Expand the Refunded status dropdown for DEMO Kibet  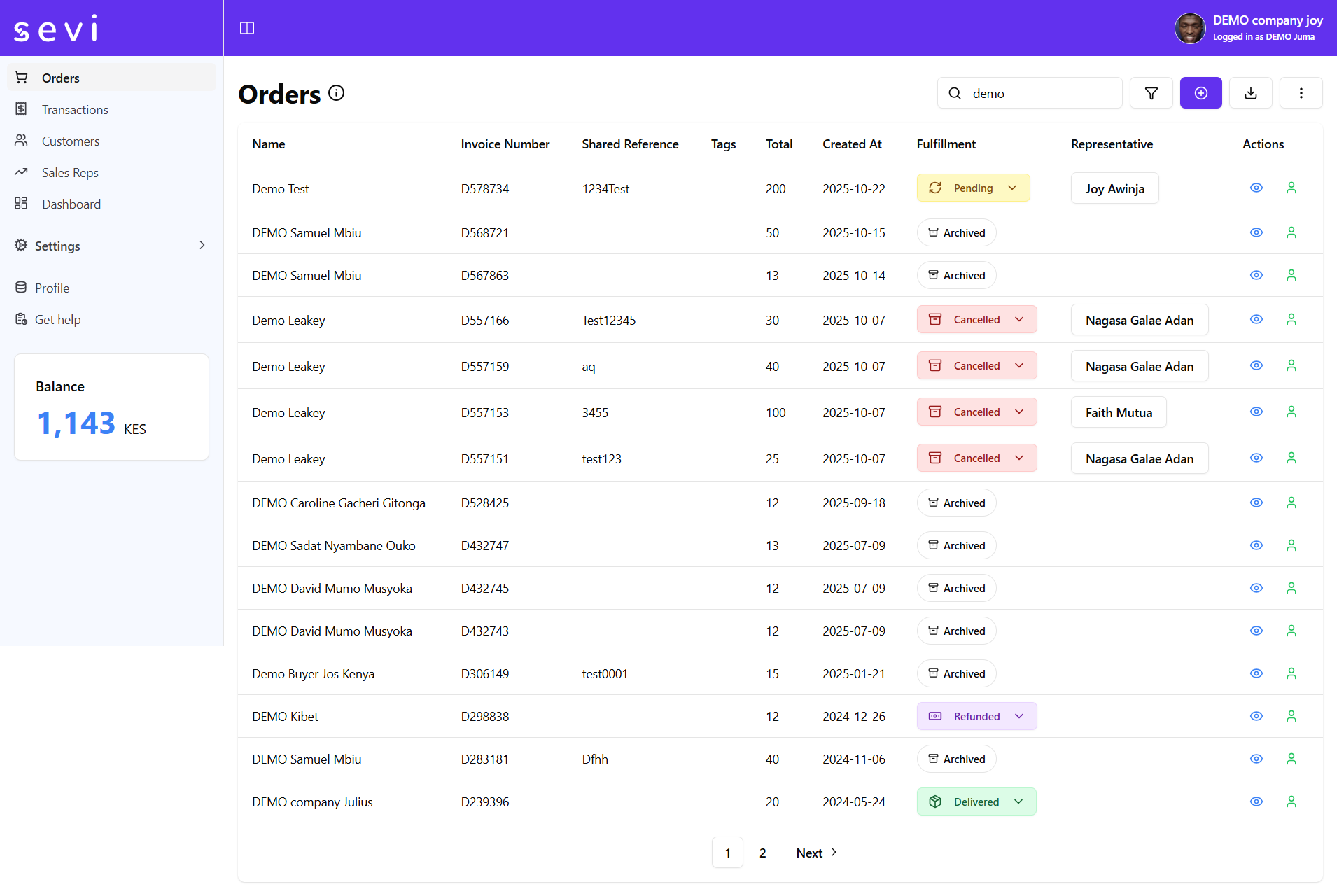(x=1018, y=716)
